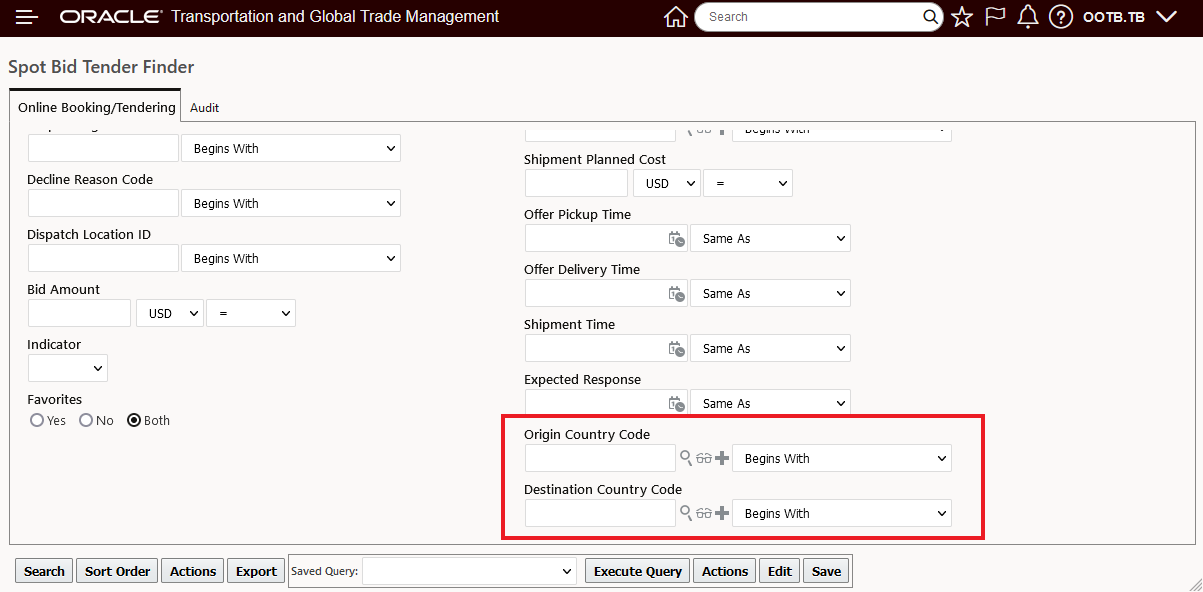Open the notifications bell
This screenshot has width=1203, height=592.
click(x=1027, y=17)
